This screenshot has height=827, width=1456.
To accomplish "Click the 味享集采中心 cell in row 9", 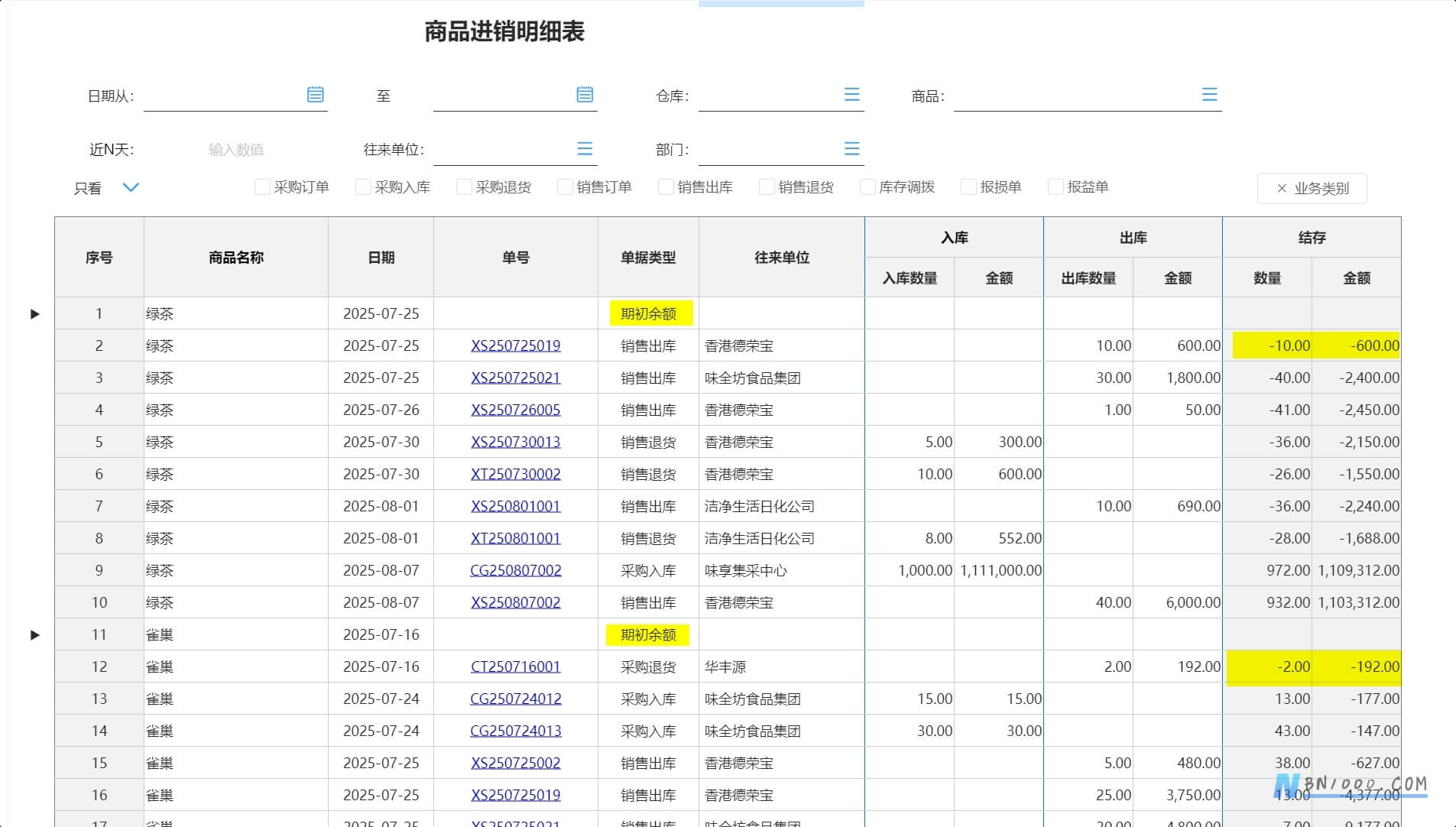I will 782,570.
